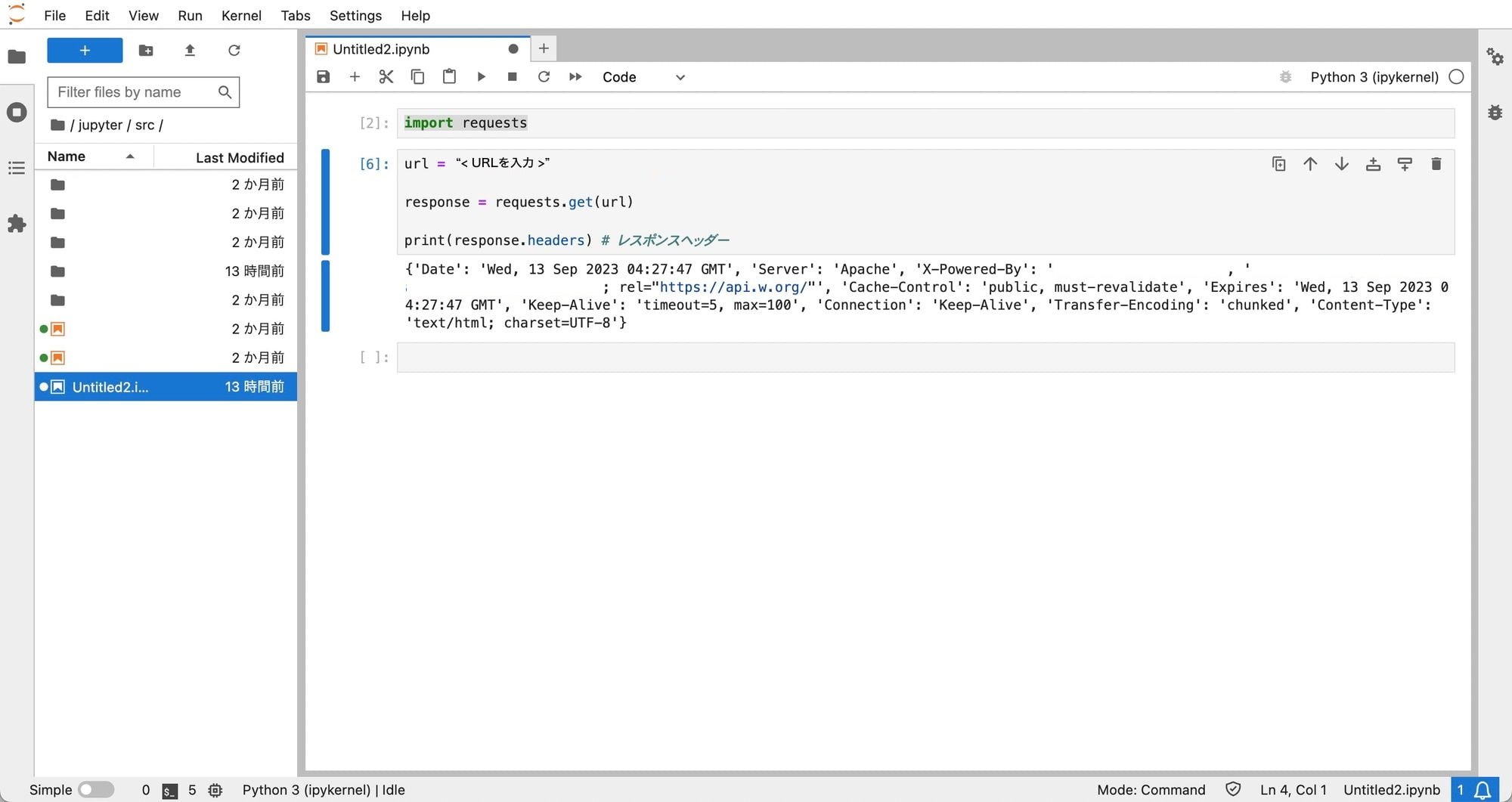
Task: Click the Python 3 (ipykernel) kernel name
Action: pyautogui.click(x=1374, y=77)
